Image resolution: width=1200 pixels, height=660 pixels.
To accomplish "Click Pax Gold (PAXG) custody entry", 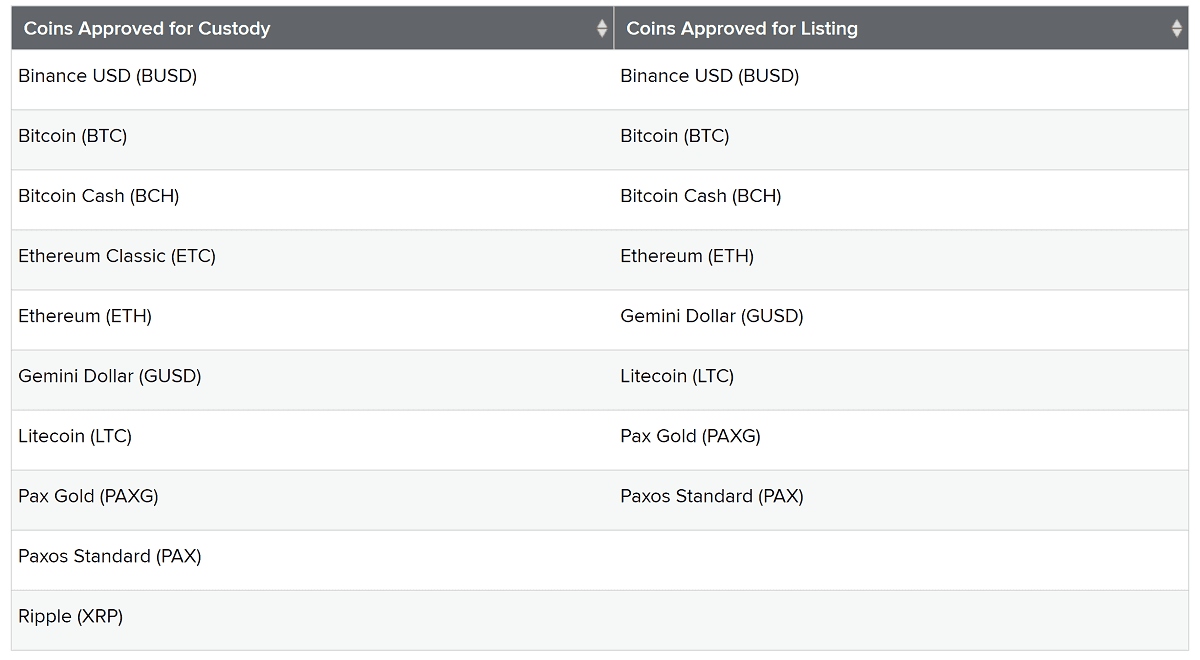I will (x=88, y=496).
